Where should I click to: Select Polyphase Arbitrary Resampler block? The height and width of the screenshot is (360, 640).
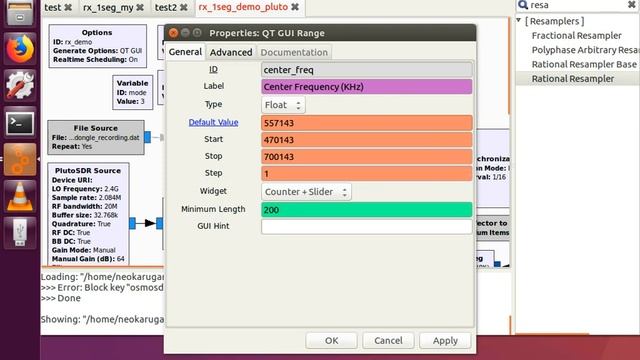pyautogui.click(x=585, y=50)
